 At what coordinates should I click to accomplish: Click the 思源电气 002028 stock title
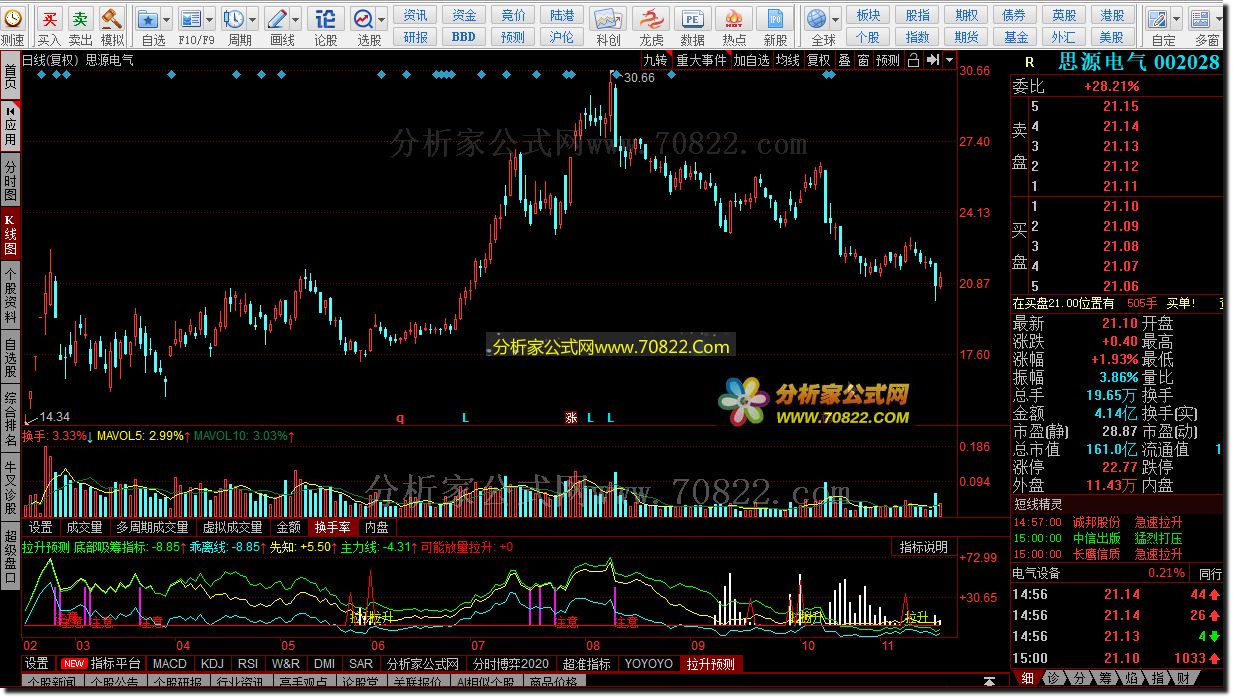(x=1138, y=61)
